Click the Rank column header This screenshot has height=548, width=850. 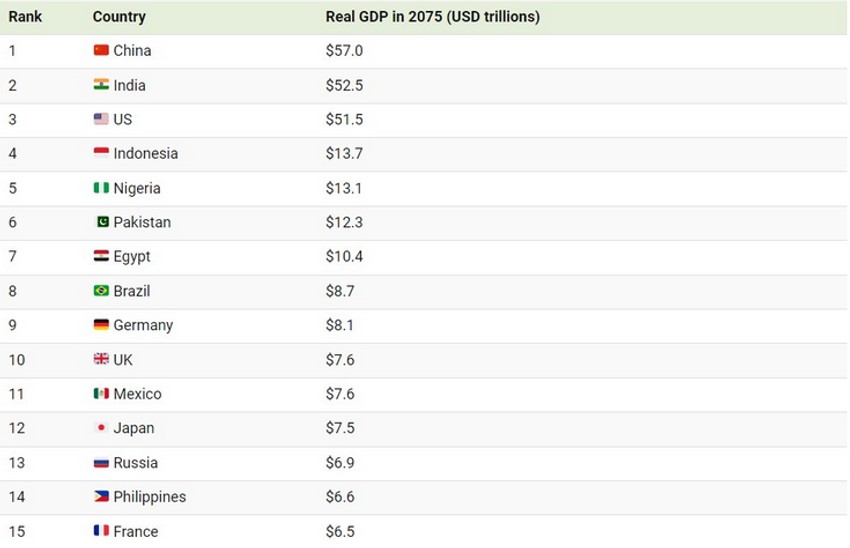[x=25, y=17]
